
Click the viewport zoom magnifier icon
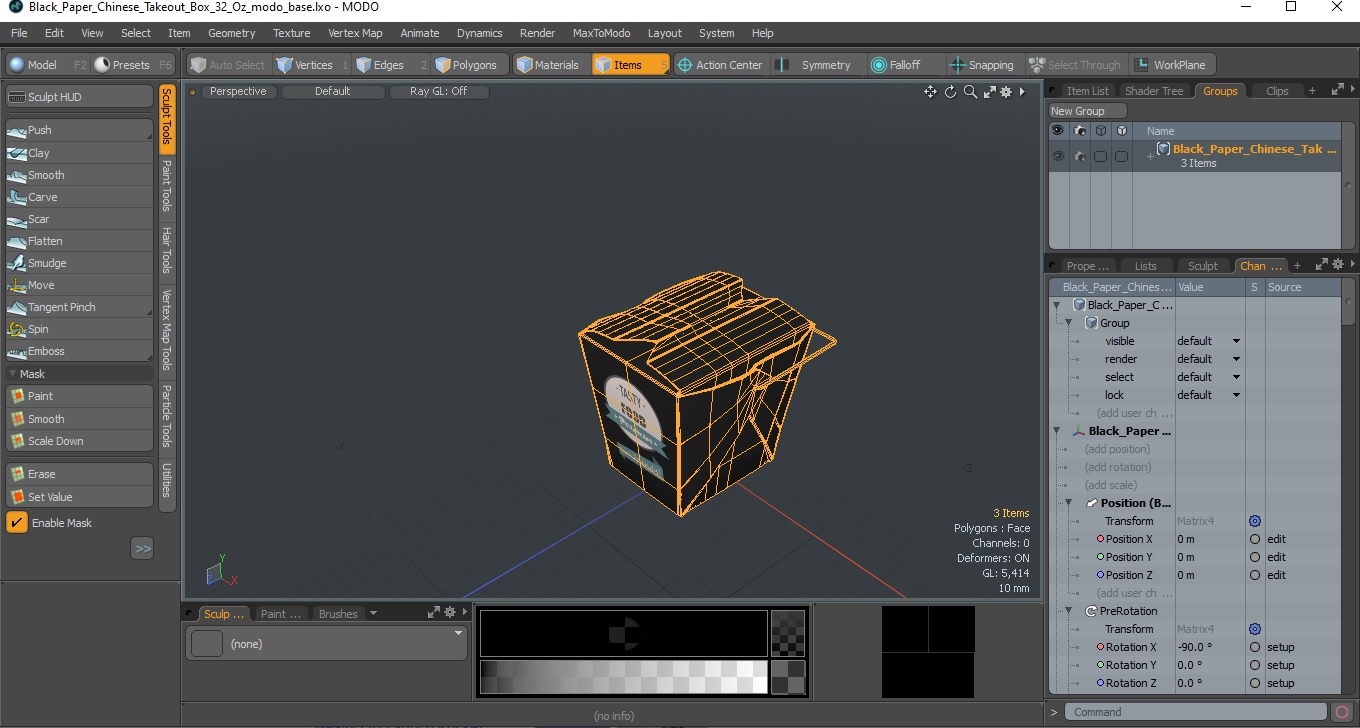tap(970, 92)
